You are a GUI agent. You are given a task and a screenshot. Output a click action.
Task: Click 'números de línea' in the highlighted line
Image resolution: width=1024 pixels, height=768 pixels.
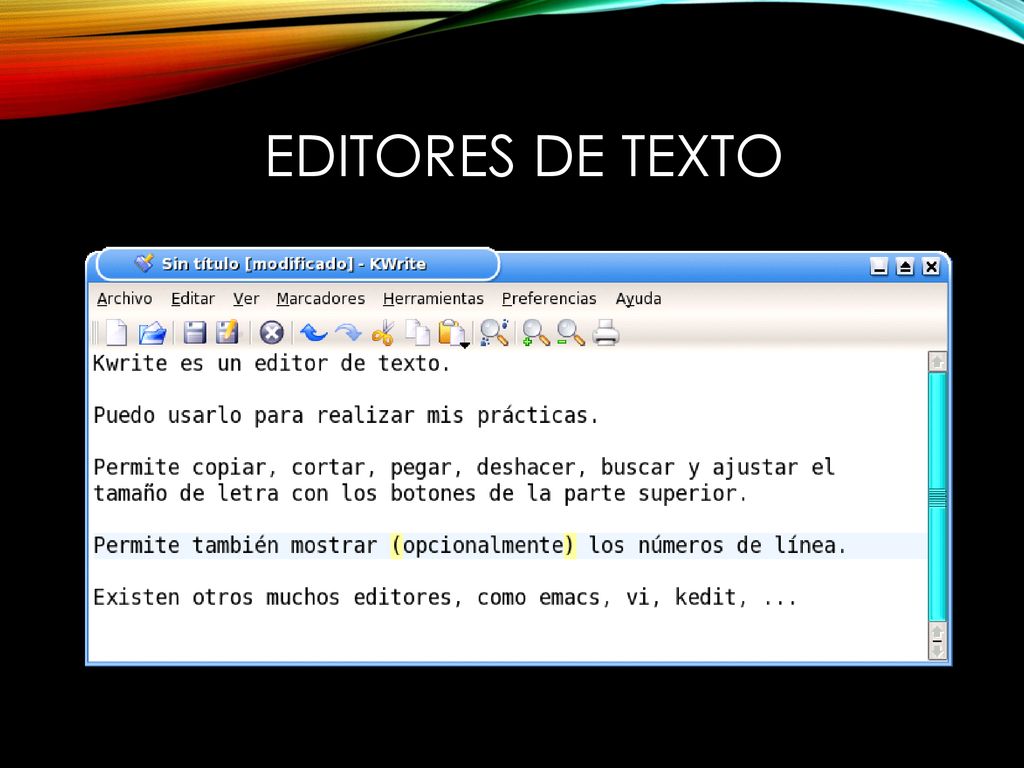737,545
